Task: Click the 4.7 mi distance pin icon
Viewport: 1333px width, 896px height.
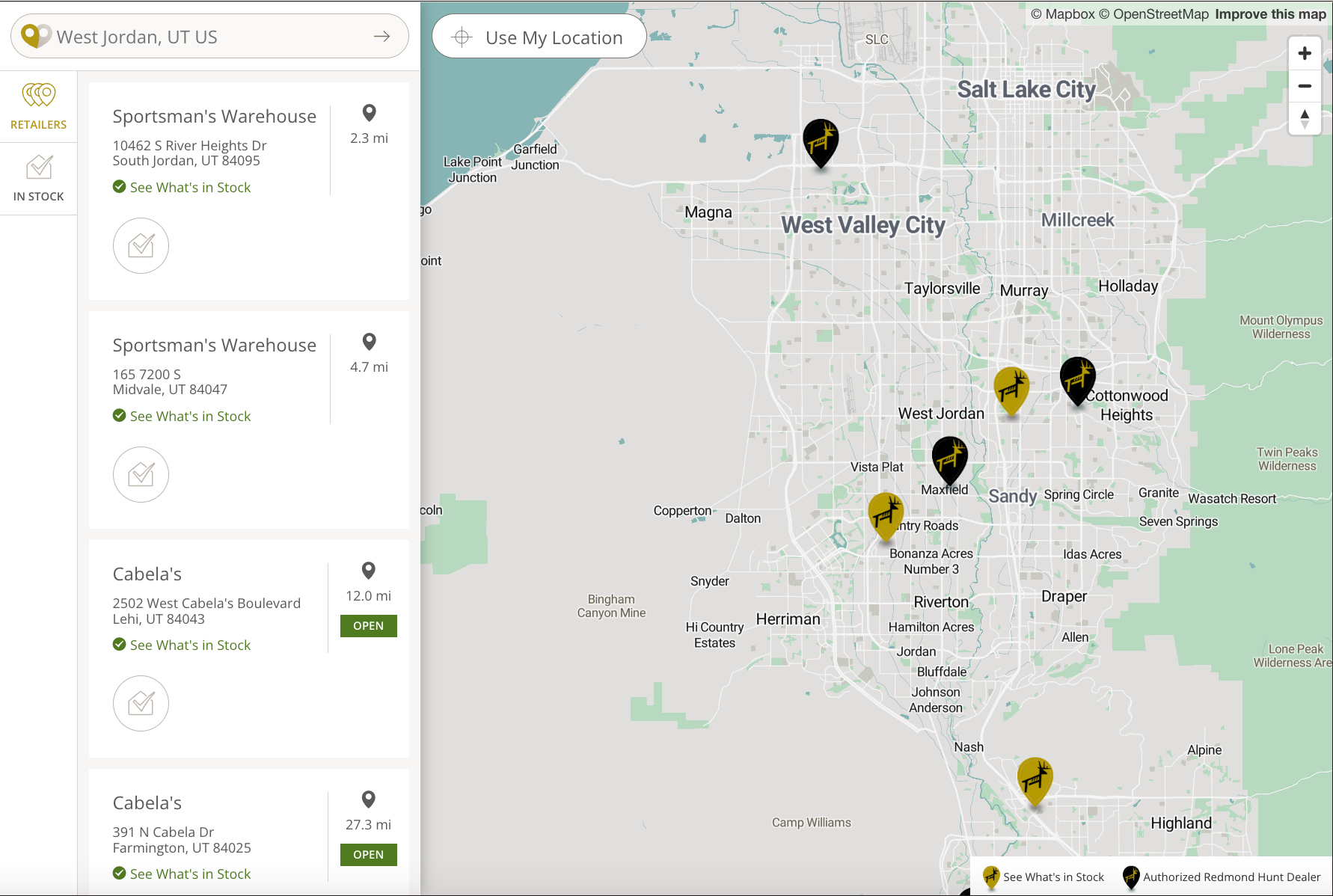Action: [369, 342]
